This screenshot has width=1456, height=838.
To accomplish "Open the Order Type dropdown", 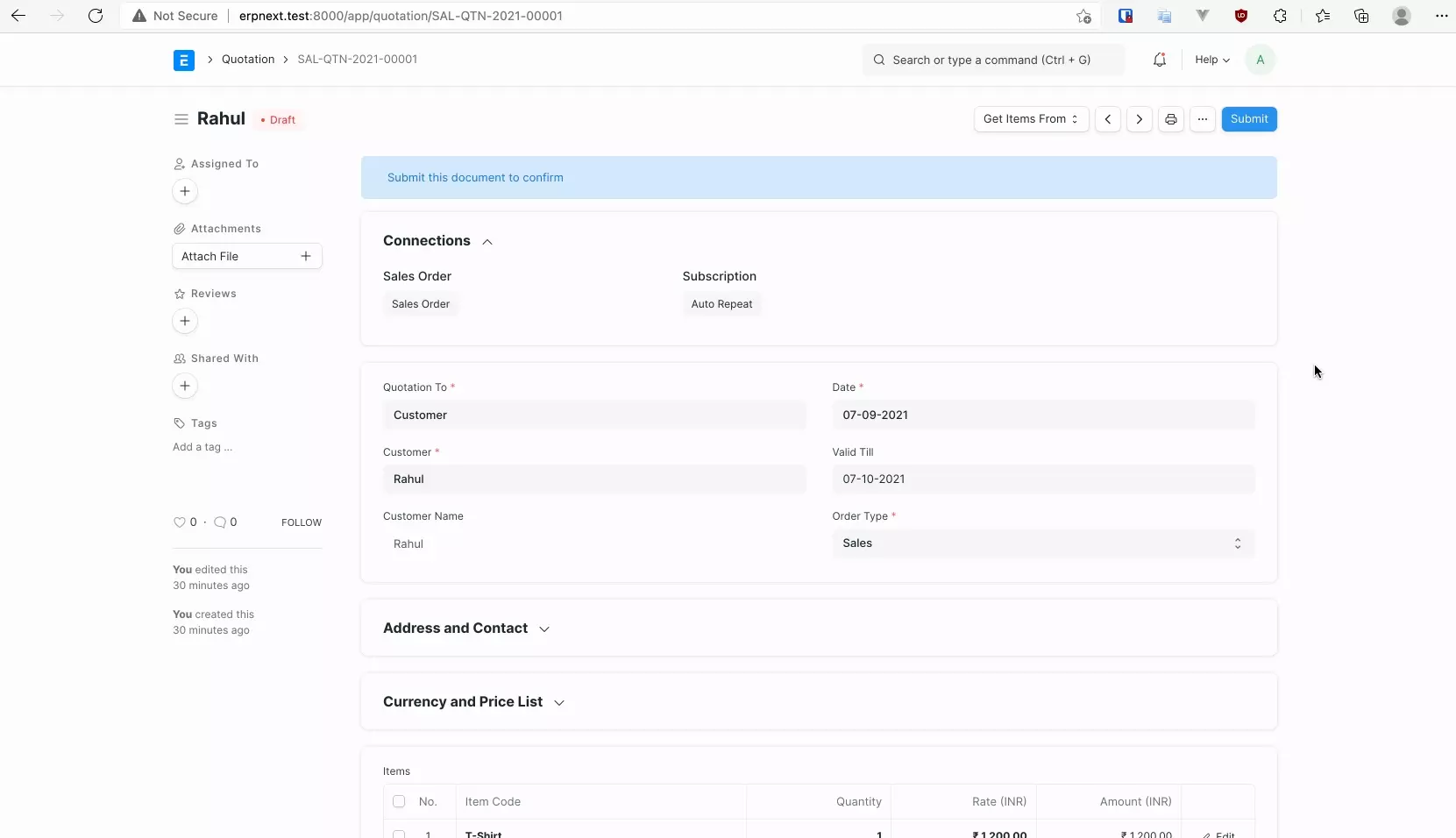I will [x=1042, y=543].
